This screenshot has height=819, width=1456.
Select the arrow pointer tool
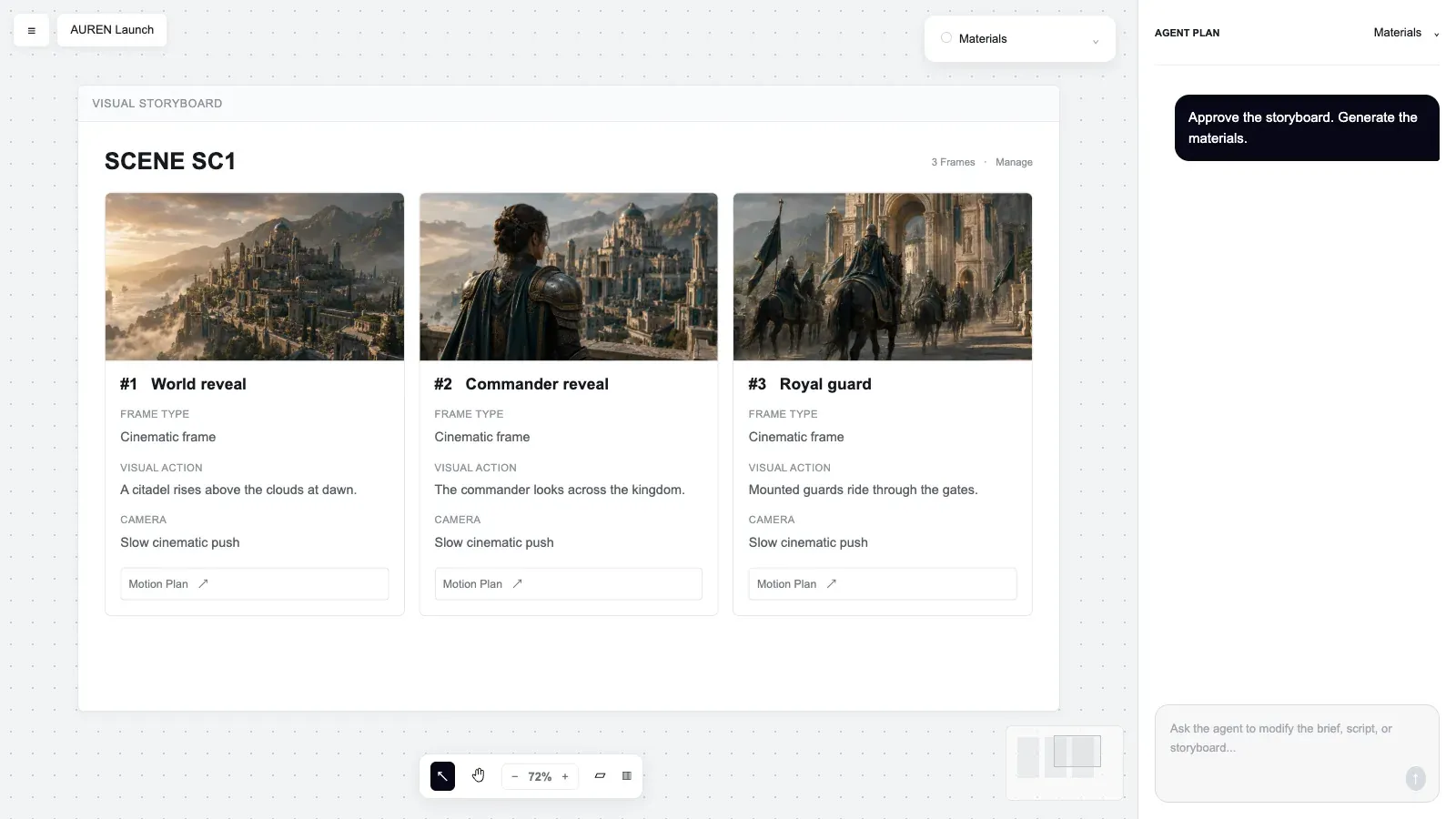point(442,776)
